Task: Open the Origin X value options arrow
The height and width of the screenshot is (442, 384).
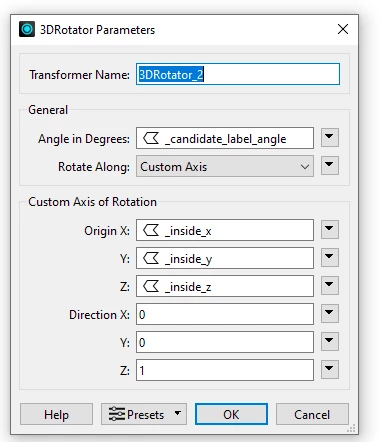Action: pyautogui.click(x=330, y=229)
